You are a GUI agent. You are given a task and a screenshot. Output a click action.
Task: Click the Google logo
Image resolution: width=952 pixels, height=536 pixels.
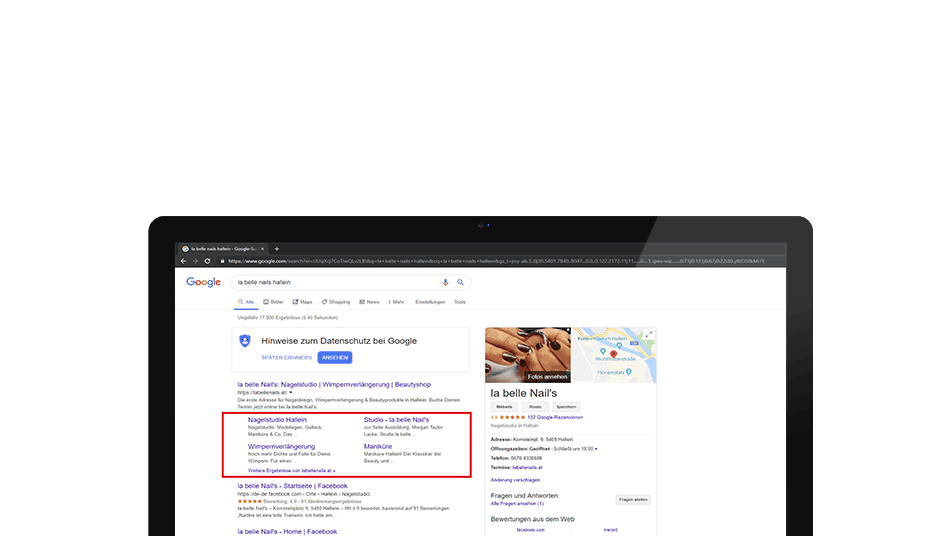(x=203, y=282)
